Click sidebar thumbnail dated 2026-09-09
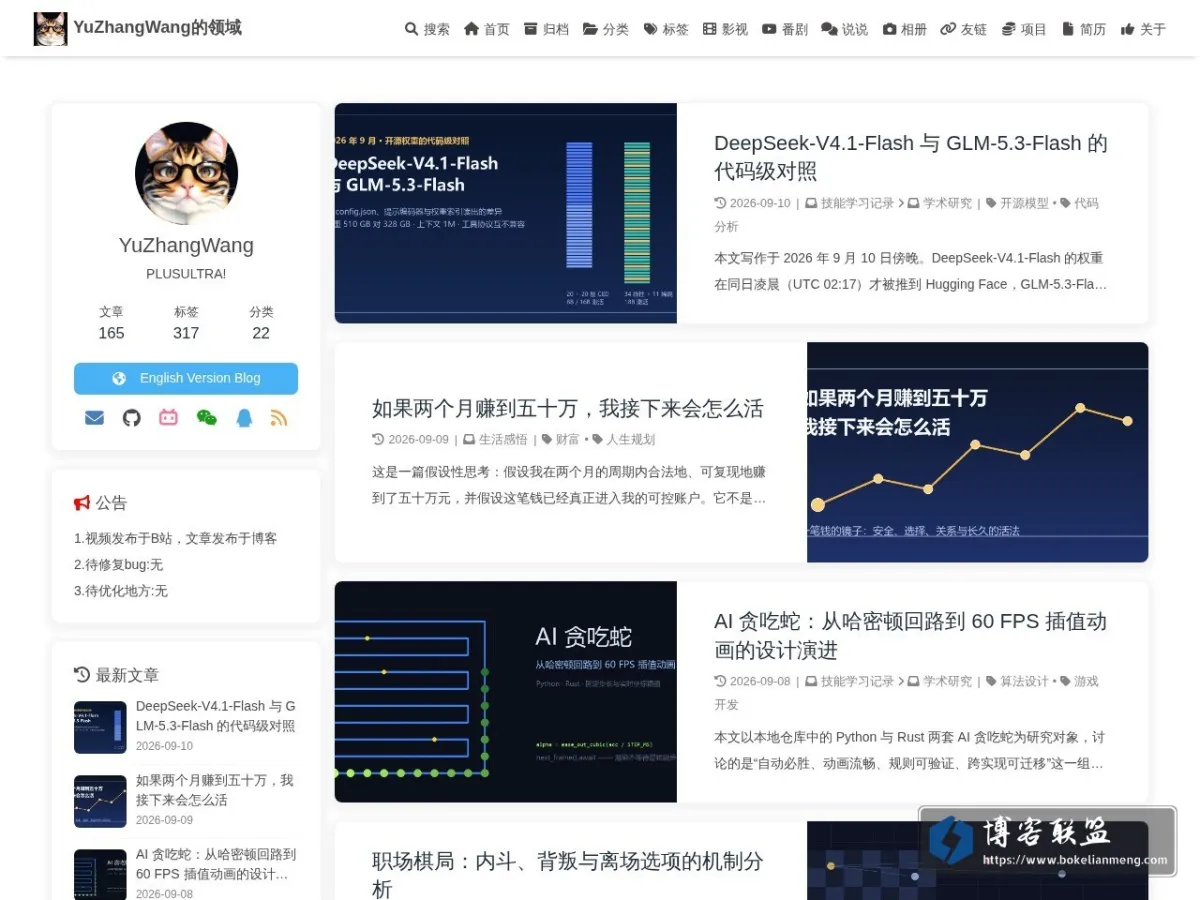 (100, 801)
